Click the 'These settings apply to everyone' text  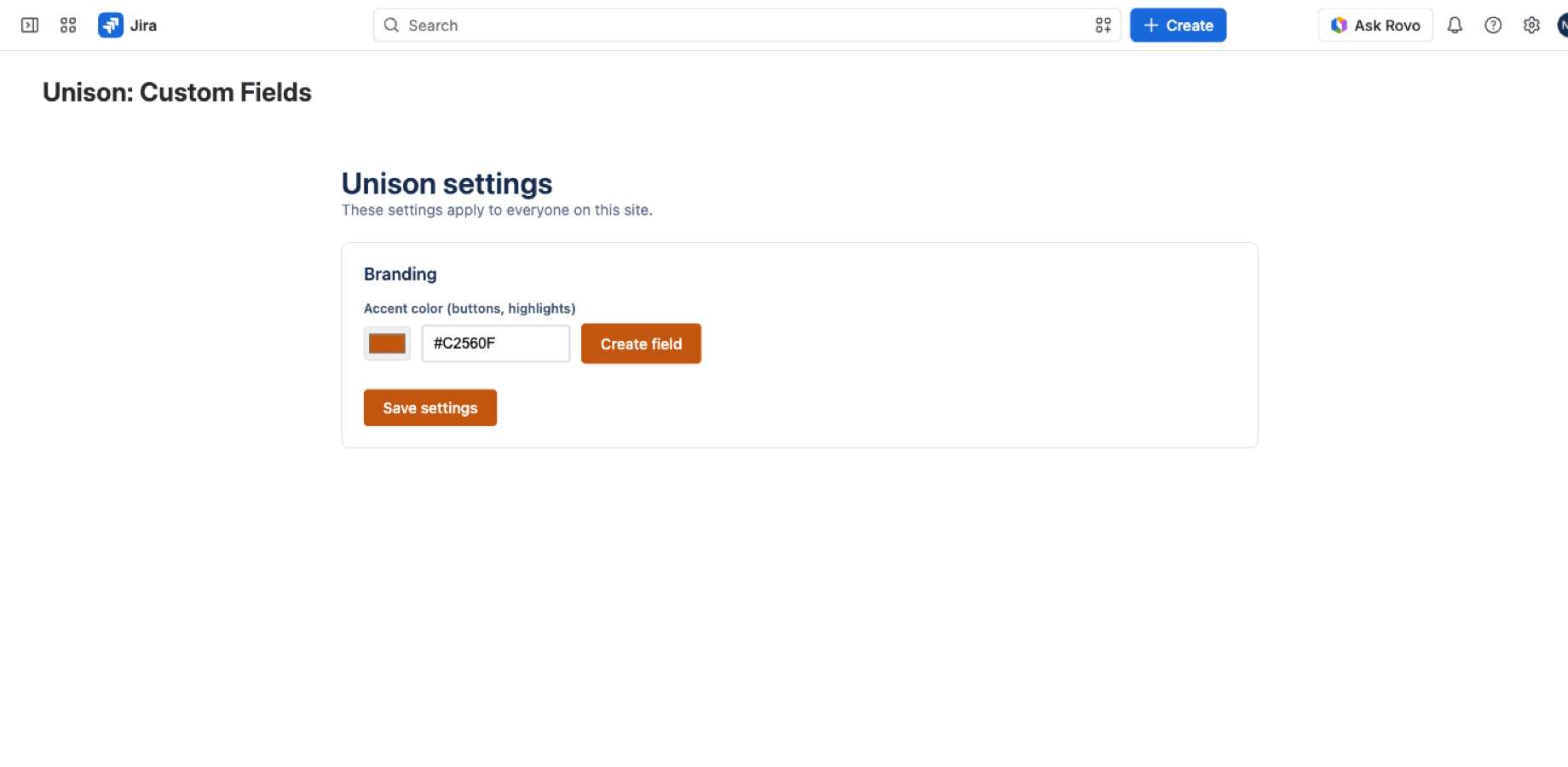(x=497, y=210)
